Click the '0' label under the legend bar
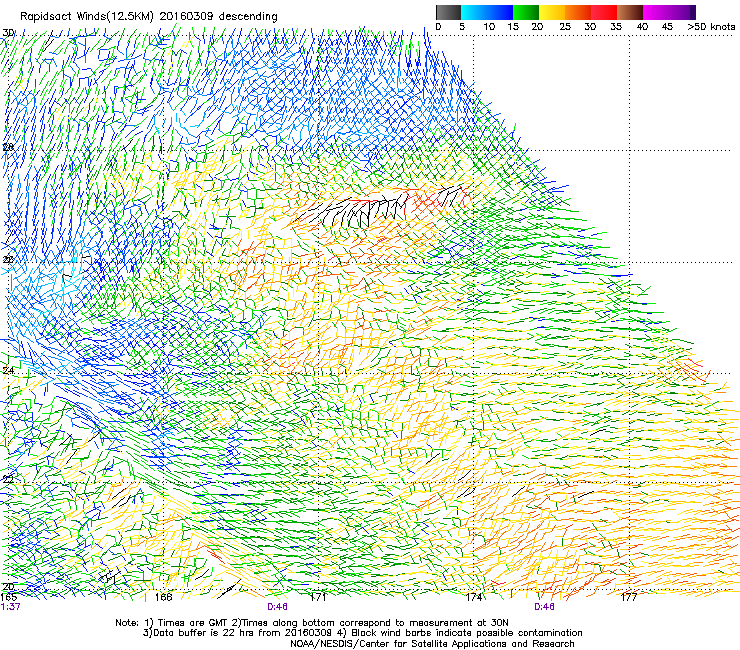This screenshot has width=740, height=650. [438, 27]
